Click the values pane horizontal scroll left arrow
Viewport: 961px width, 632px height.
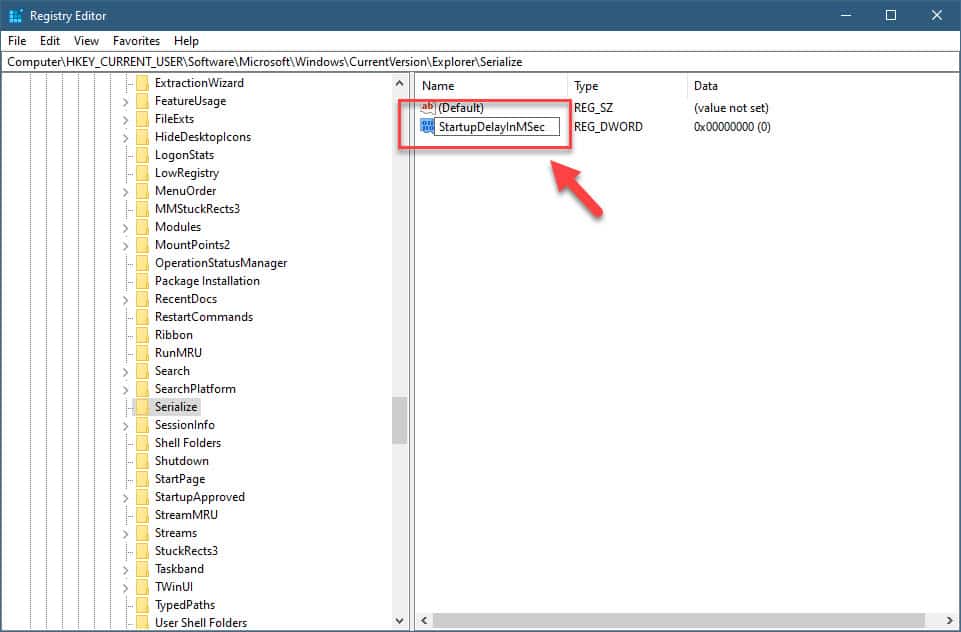[424, 620]
